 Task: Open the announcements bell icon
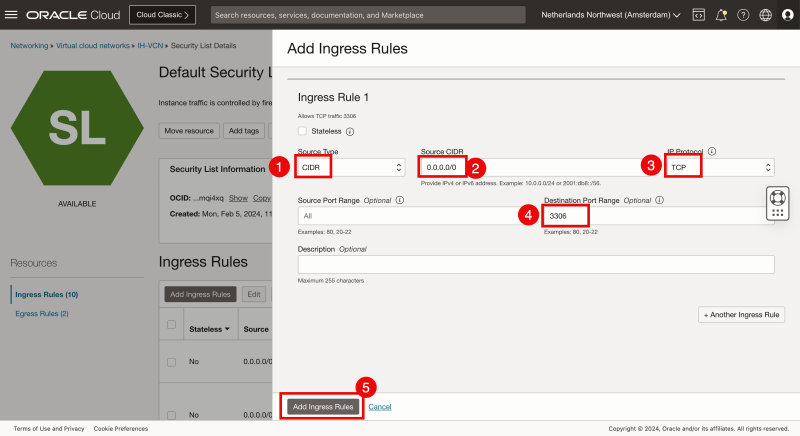click(721, 15)
